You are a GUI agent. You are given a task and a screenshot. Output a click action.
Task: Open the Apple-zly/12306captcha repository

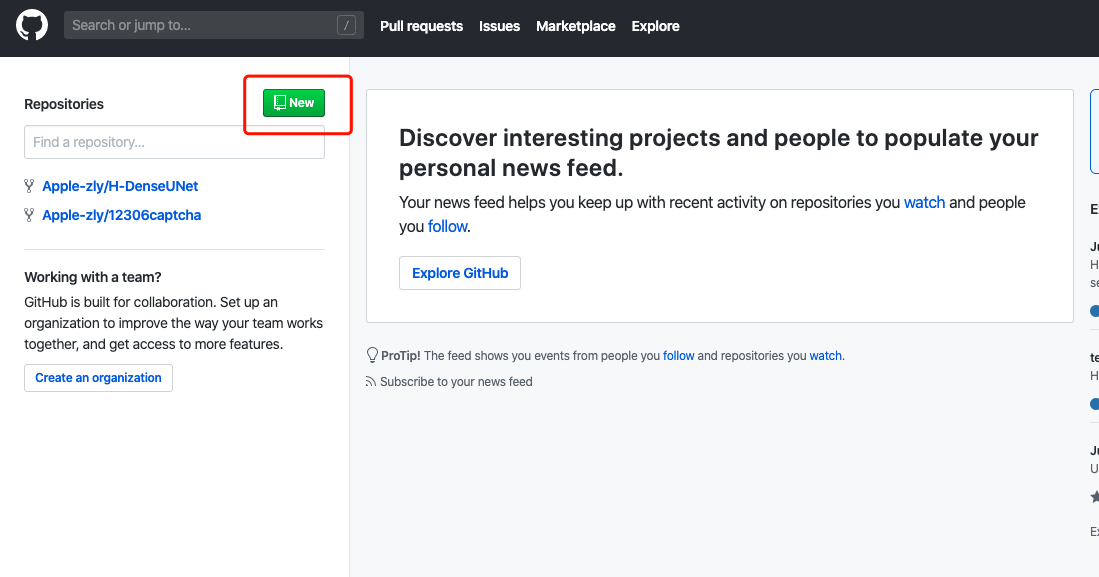coord(121,215)
